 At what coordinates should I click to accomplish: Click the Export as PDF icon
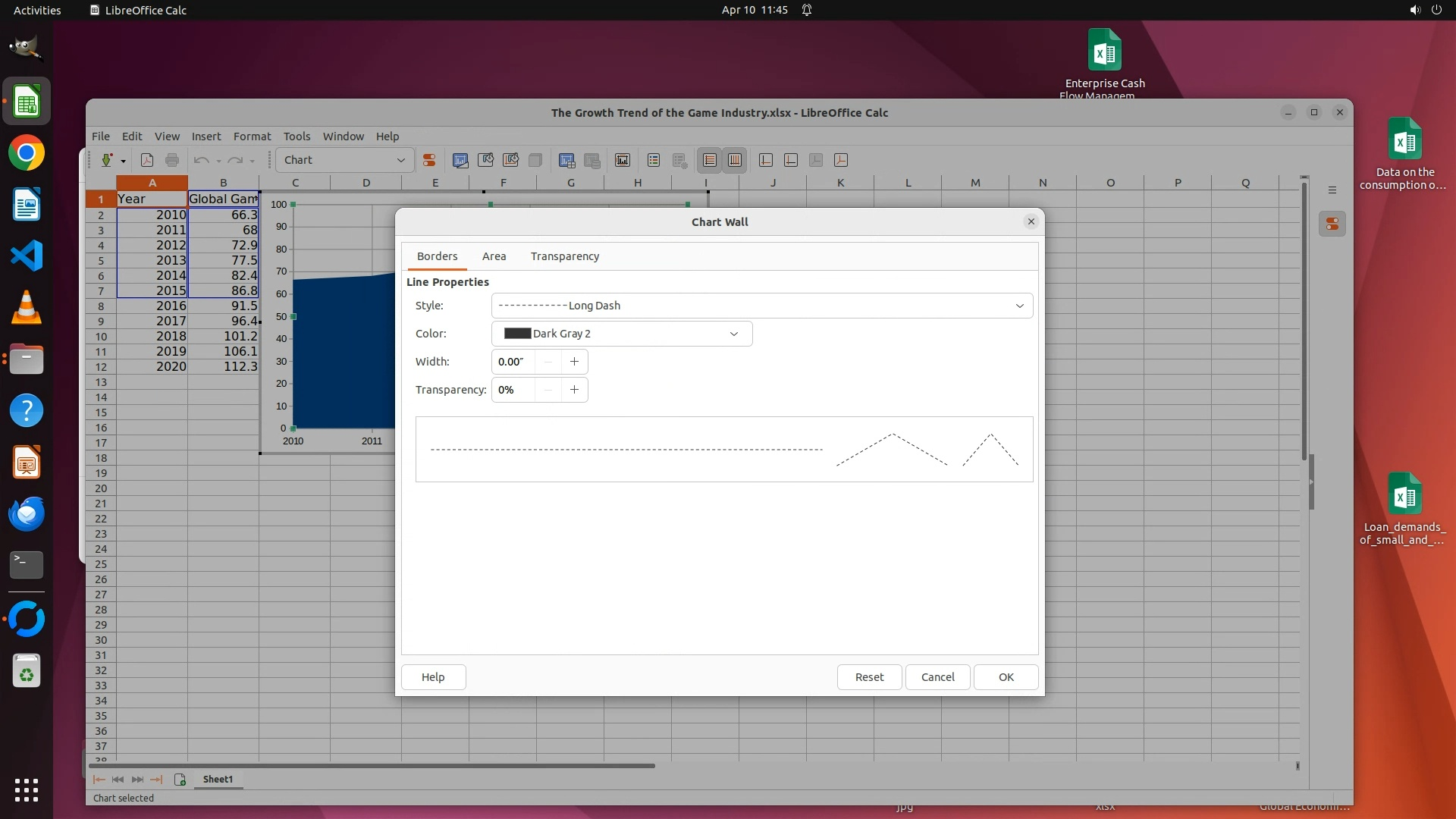coord(147,160)
